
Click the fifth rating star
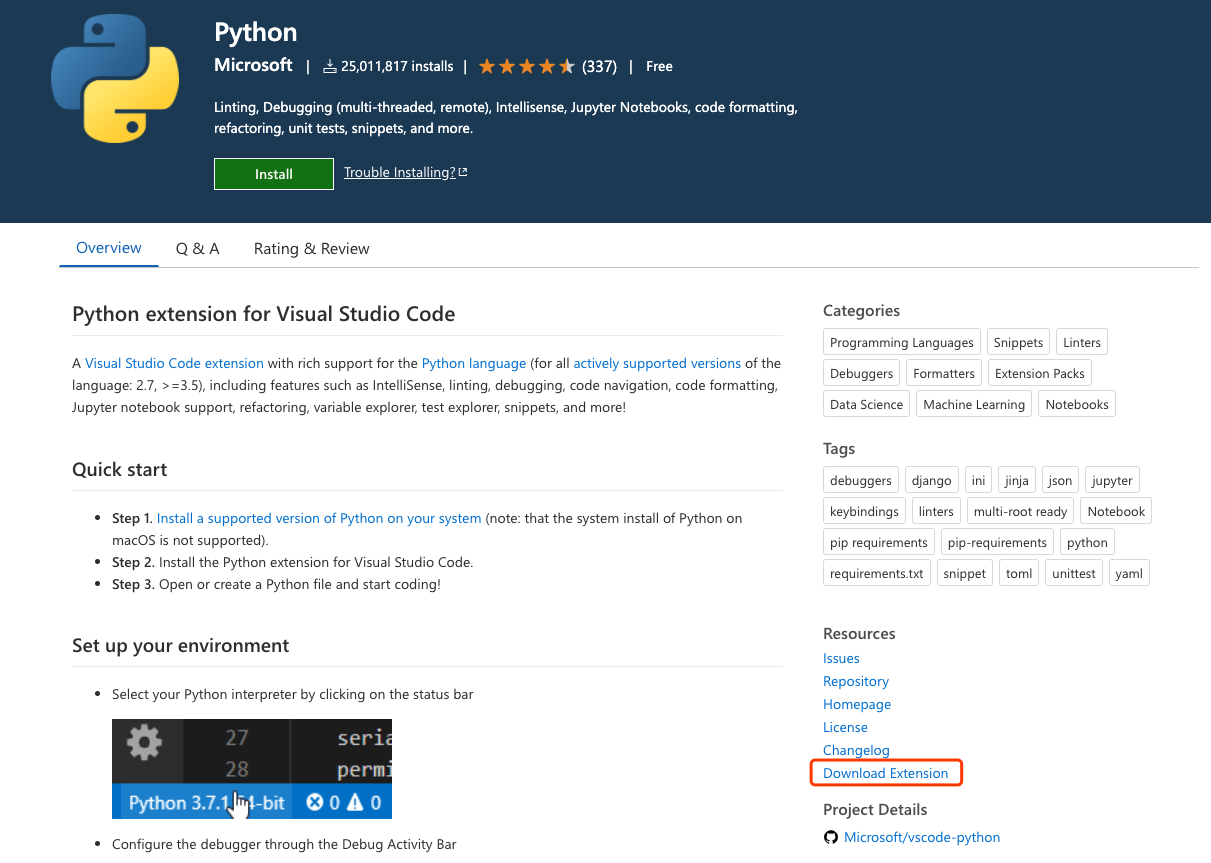[x=566, y=65]
